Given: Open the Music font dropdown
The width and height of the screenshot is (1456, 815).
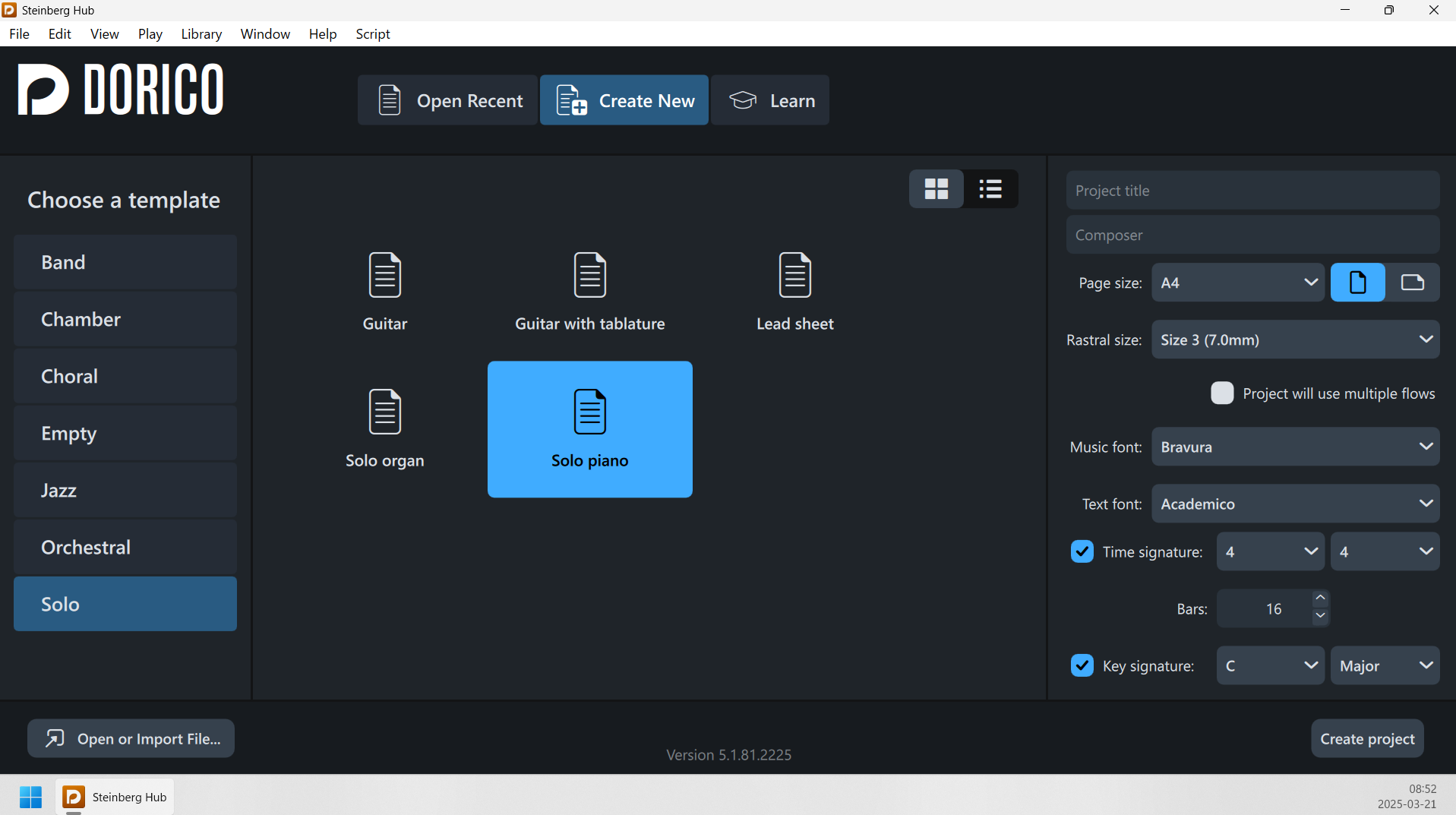Looking at the screenshot, I should coord(1296,447).
